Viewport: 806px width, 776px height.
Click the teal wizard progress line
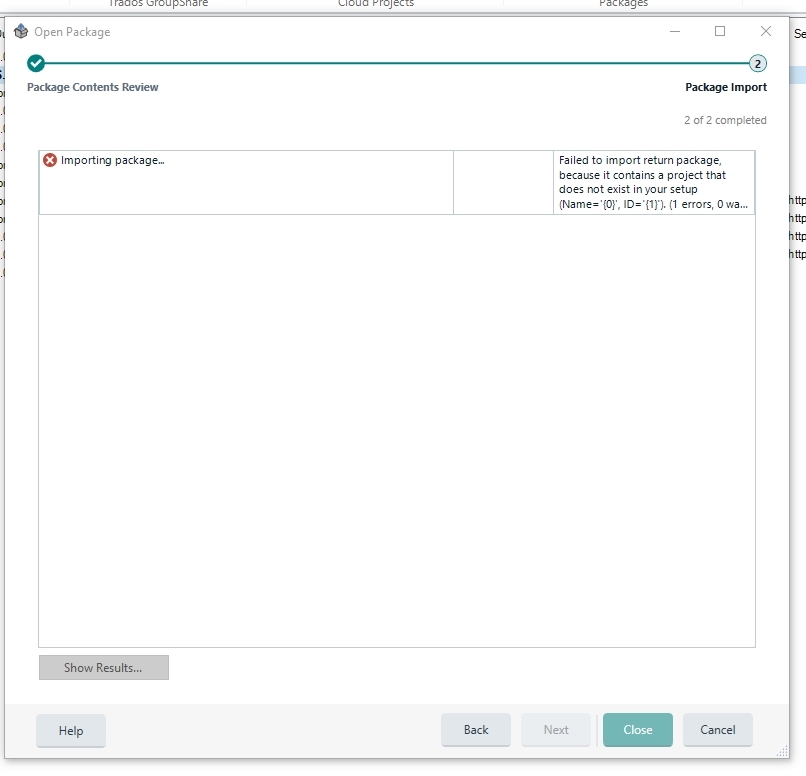pos(400,63)
